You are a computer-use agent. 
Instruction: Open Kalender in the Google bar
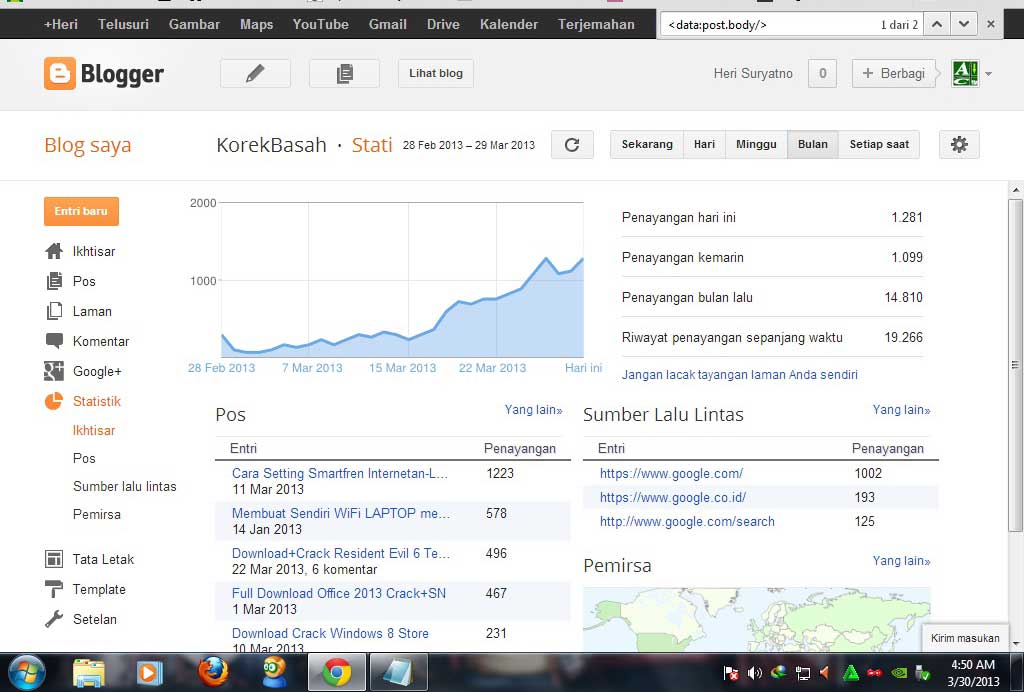pos(509,24)
